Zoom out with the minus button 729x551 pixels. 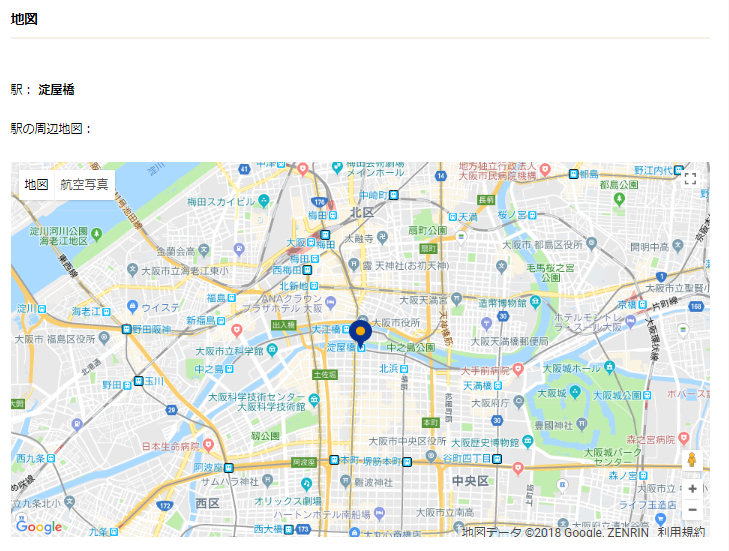pos(692,510)
